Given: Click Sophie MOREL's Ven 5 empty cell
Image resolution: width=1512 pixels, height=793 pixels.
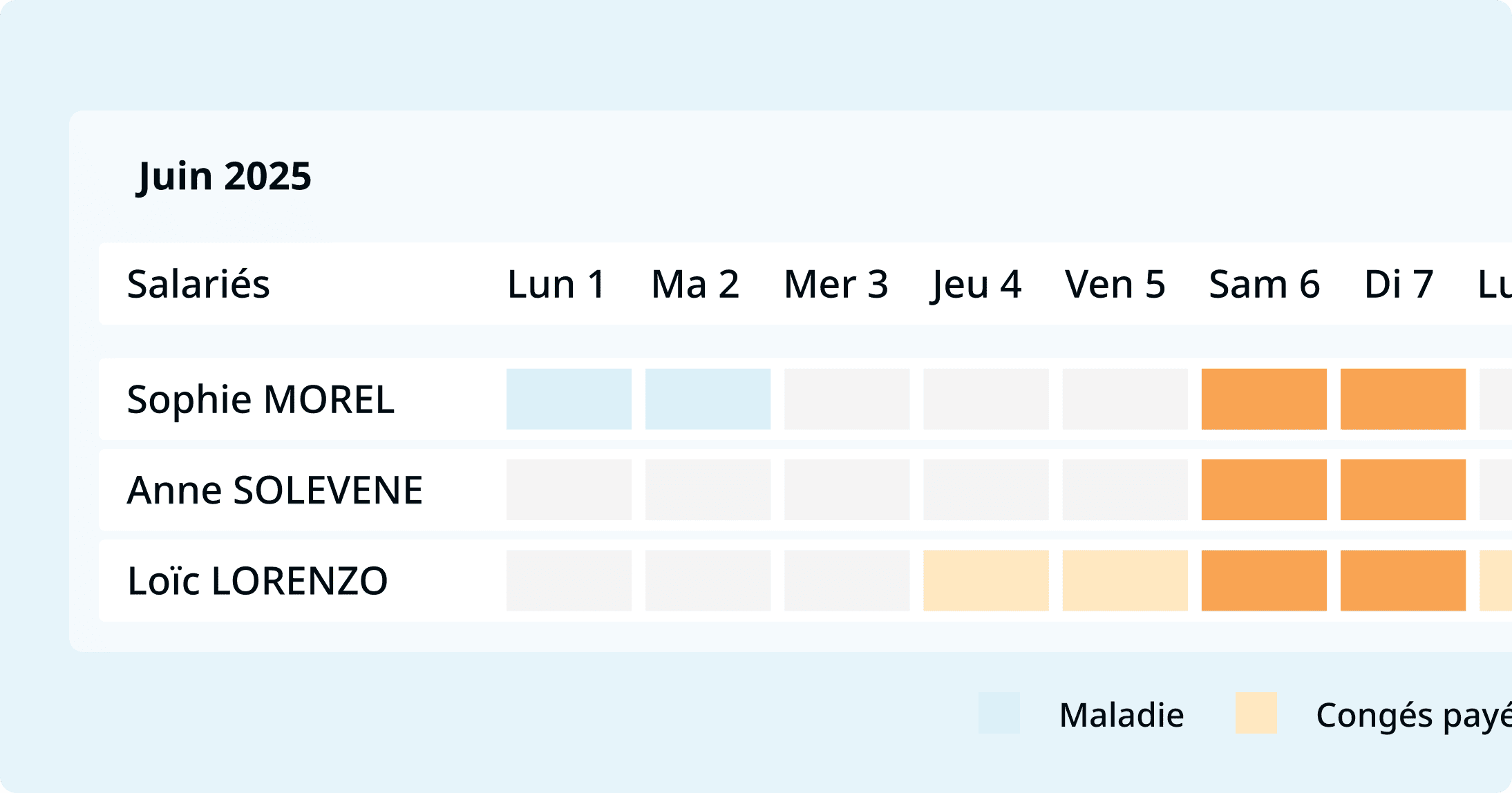Looking at the screenshot, I should (x=1125, y=399).
